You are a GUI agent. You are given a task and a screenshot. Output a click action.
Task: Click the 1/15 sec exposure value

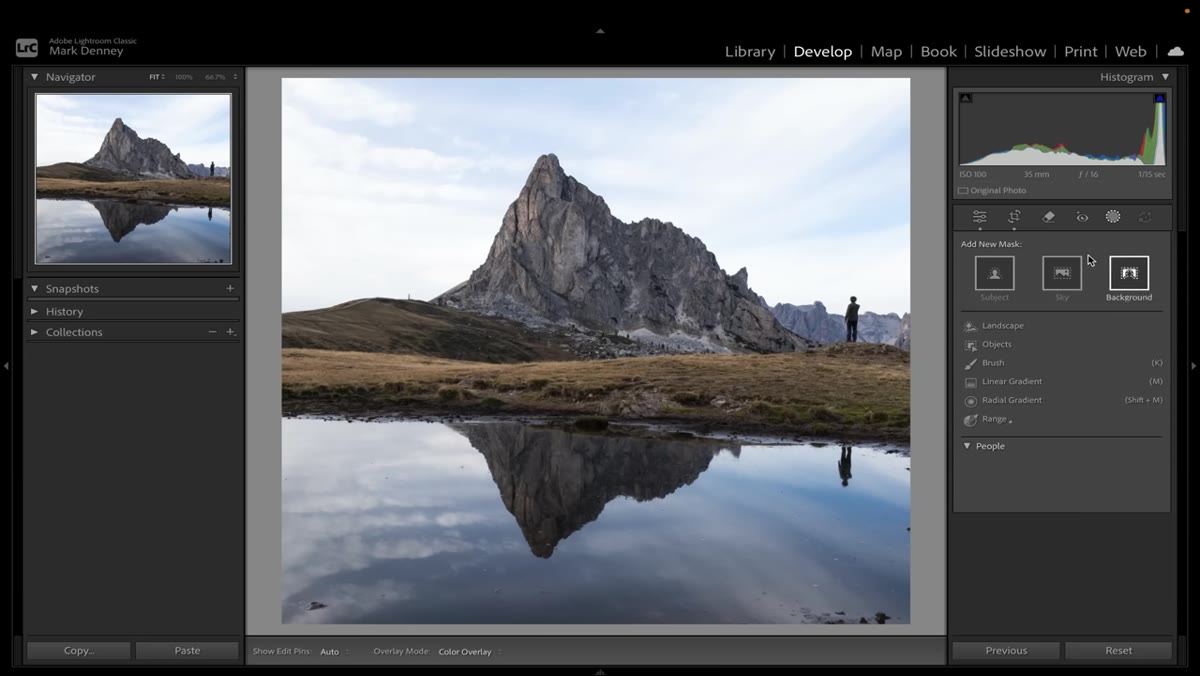tap(1151, 174)
